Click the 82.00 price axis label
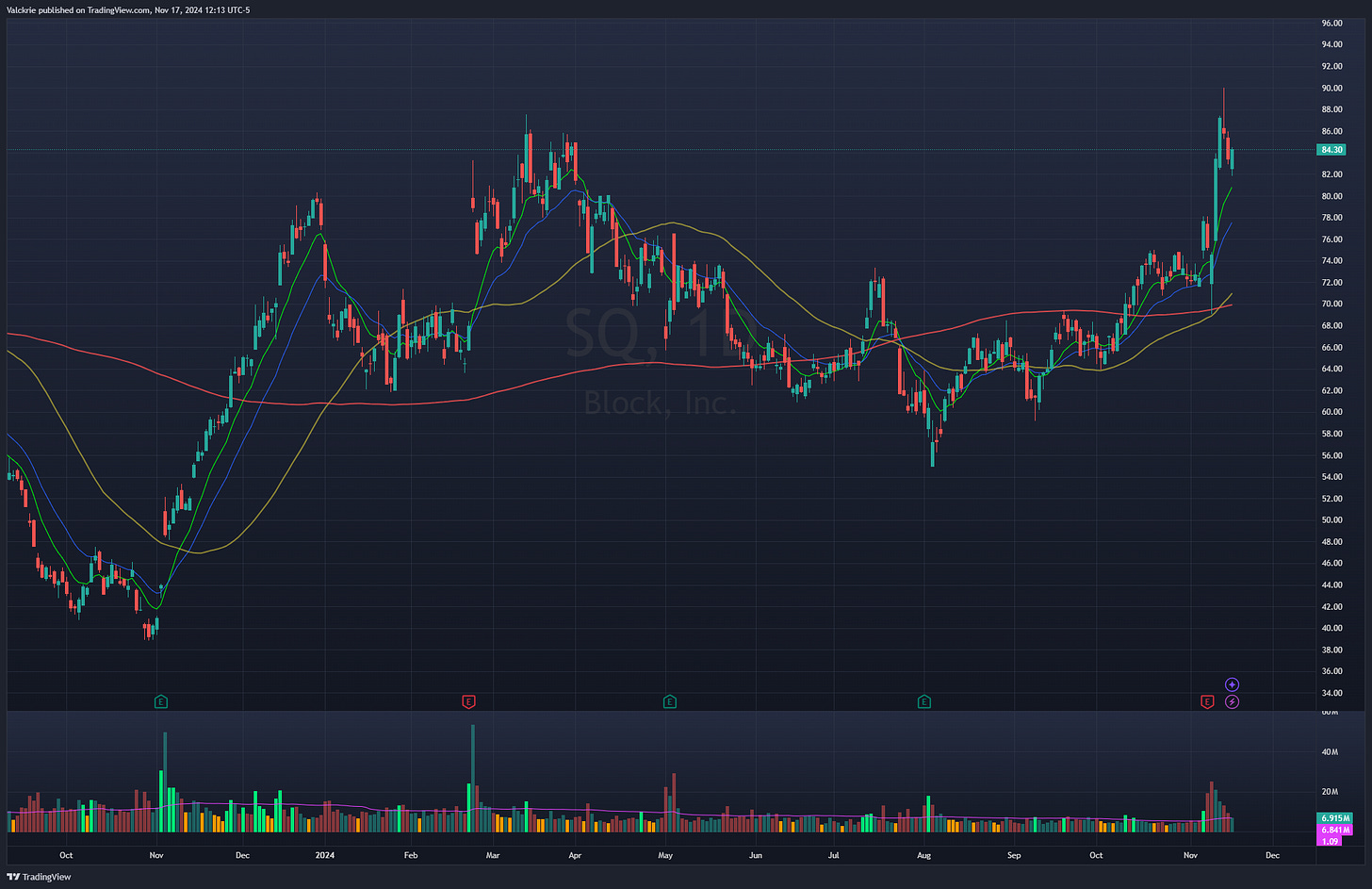 1331,174
